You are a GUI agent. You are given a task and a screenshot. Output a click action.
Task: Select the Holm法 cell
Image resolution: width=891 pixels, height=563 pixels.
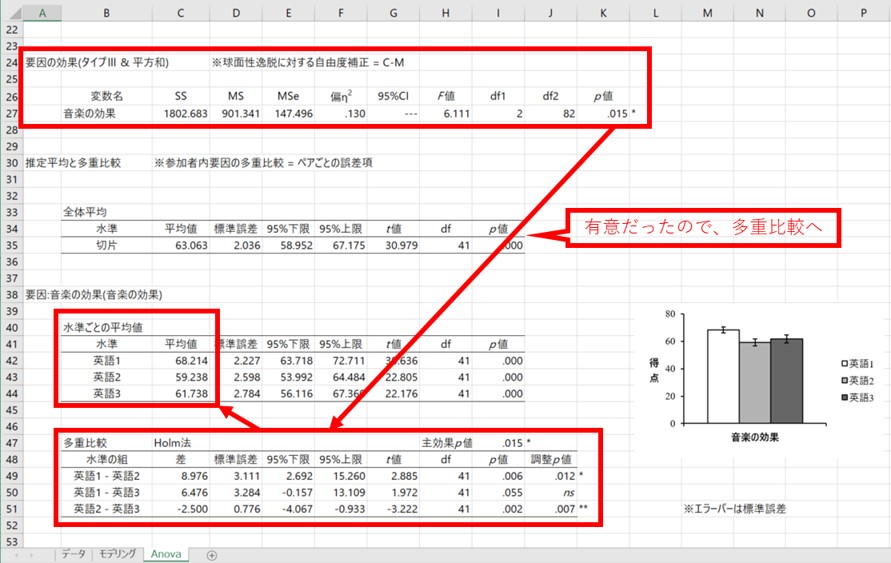pyautogui.click(x=172, y=441)
